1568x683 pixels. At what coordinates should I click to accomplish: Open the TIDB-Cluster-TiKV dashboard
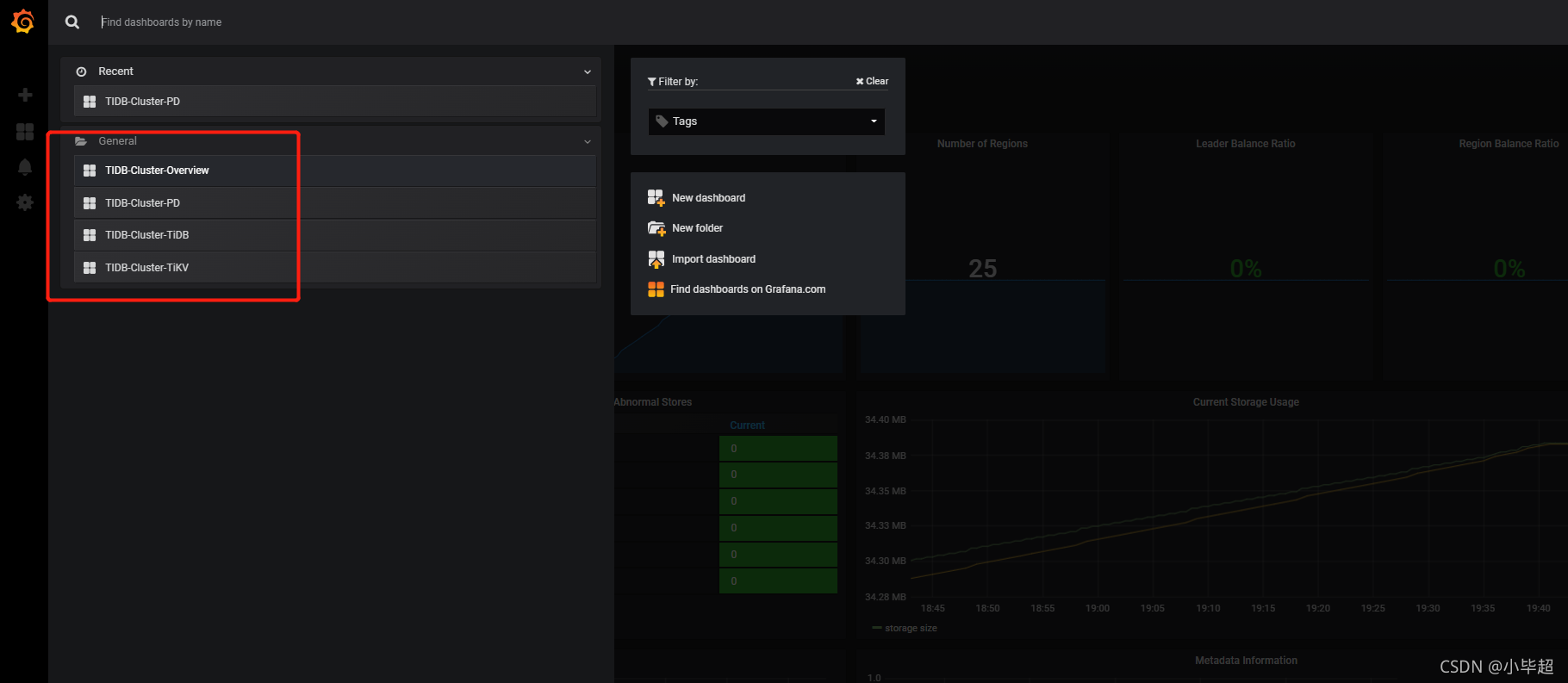click(x=335, y=268)
